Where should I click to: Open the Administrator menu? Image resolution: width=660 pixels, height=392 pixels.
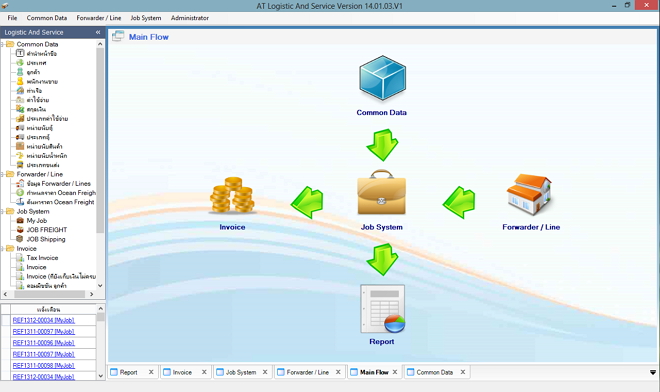[x=189, y=18]
